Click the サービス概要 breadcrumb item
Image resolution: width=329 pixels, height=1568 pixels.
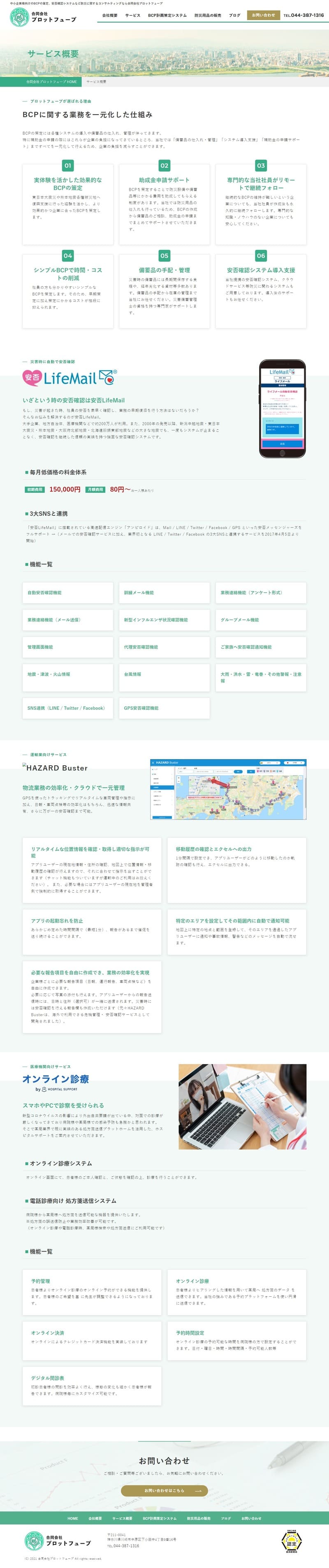tap(96, 81)
